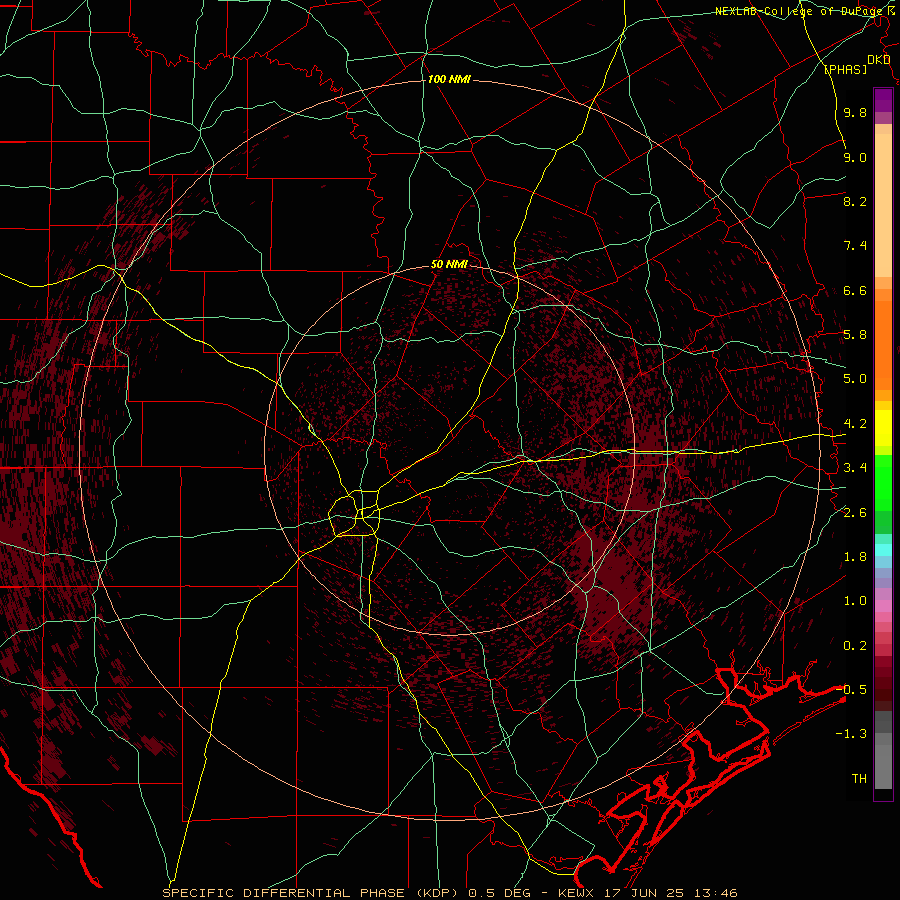The width and height of the screenshot is (900, 900).
Task: Click the 50 NMI range ring label
Action: 449,264
